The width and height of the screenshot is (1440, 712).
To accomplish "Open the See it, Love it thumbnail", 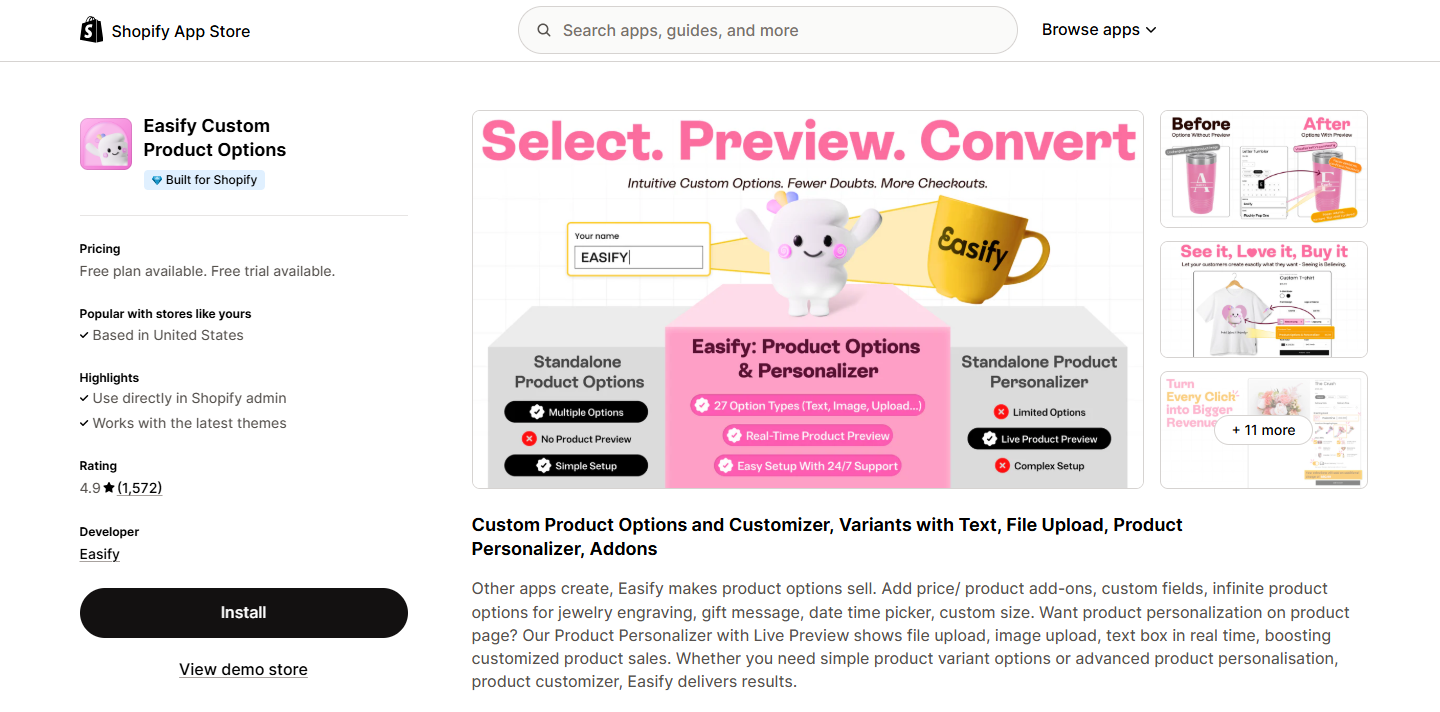I will 1263,299.
